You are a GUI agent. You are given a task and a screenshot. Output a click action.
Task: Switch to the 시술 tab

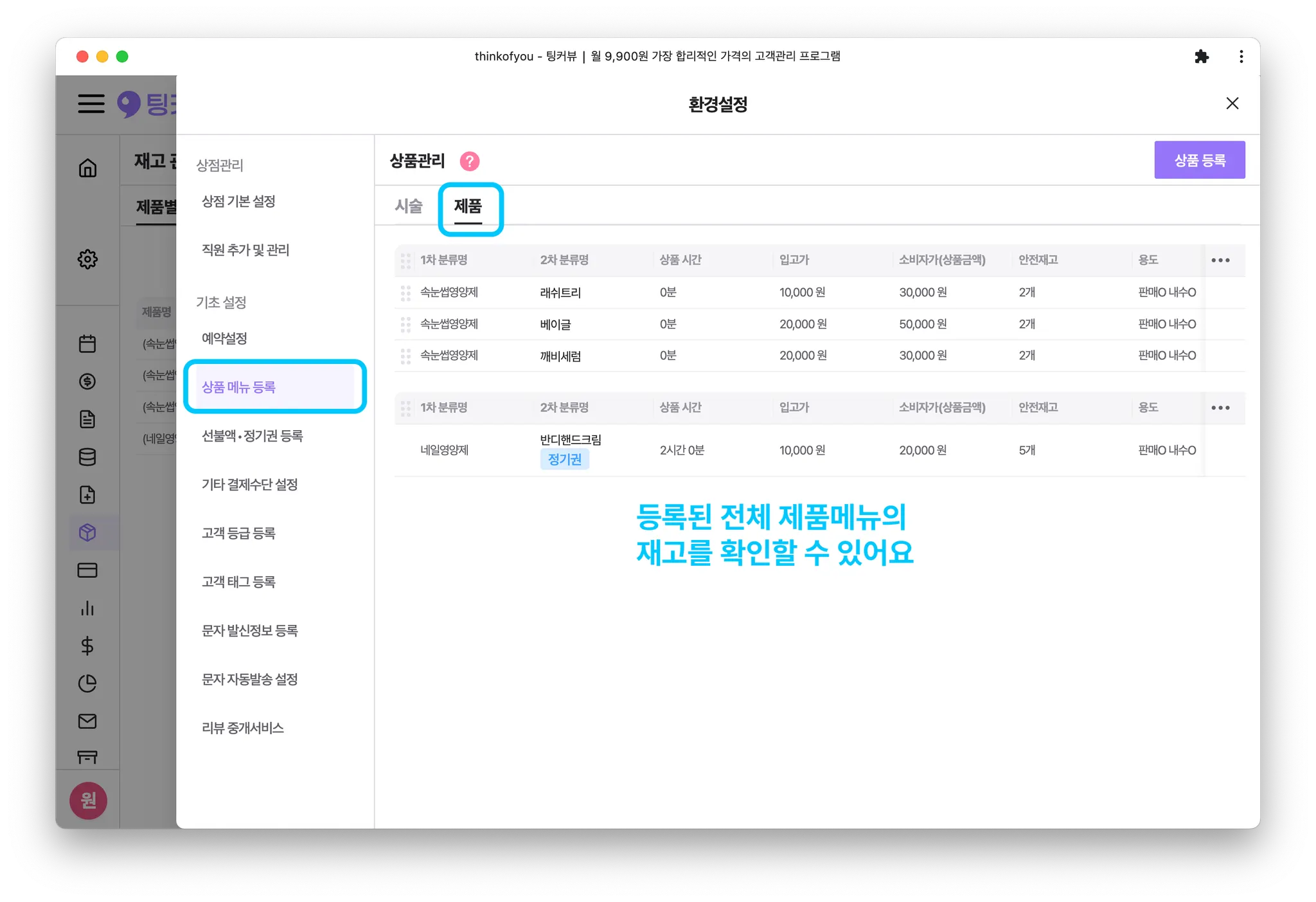[x=409, y=206]
